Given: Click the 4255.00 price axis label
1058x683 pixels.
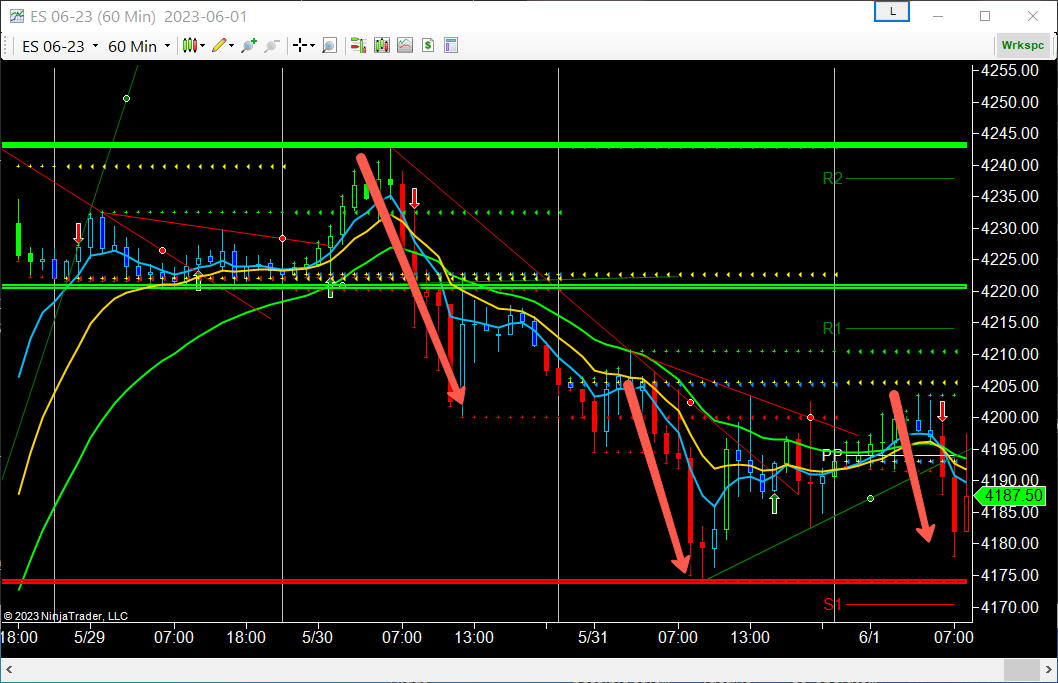Looking at the screenshot, I should (1009, 70).
